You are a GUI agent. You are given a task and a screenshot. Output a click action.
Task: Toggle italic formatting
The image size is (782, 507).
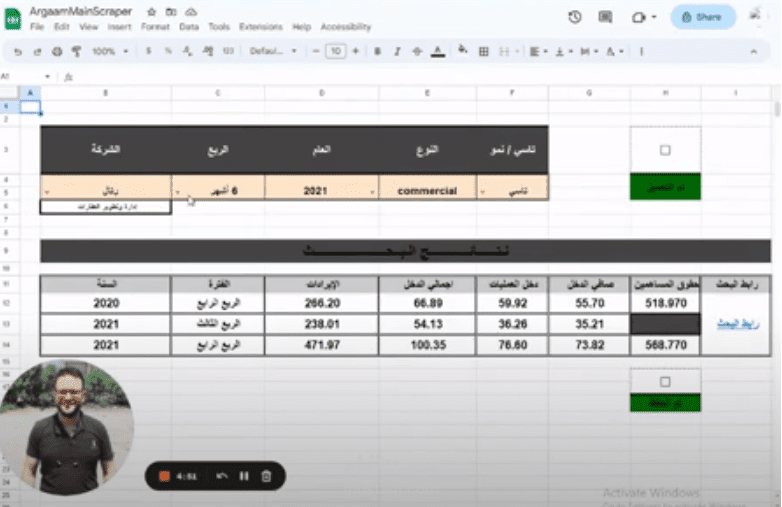coord(397,51)
